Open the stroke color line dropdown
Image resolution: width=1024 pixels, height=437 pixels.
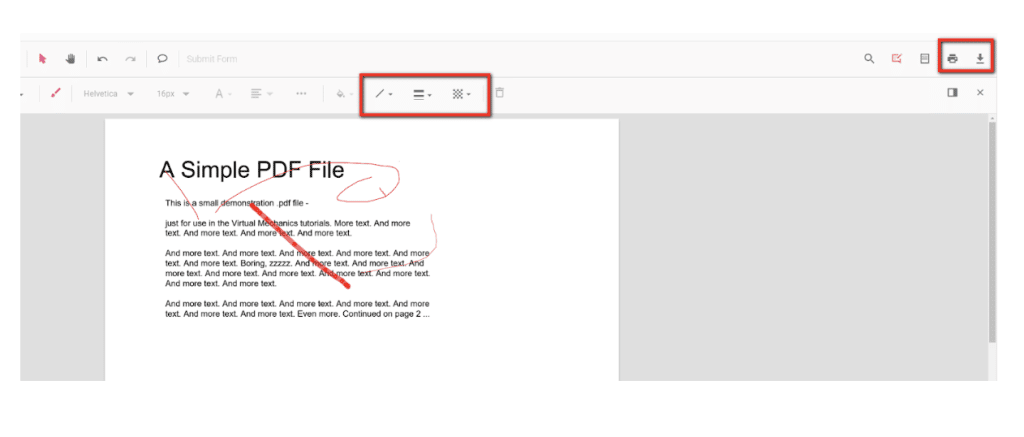(383, 94)
